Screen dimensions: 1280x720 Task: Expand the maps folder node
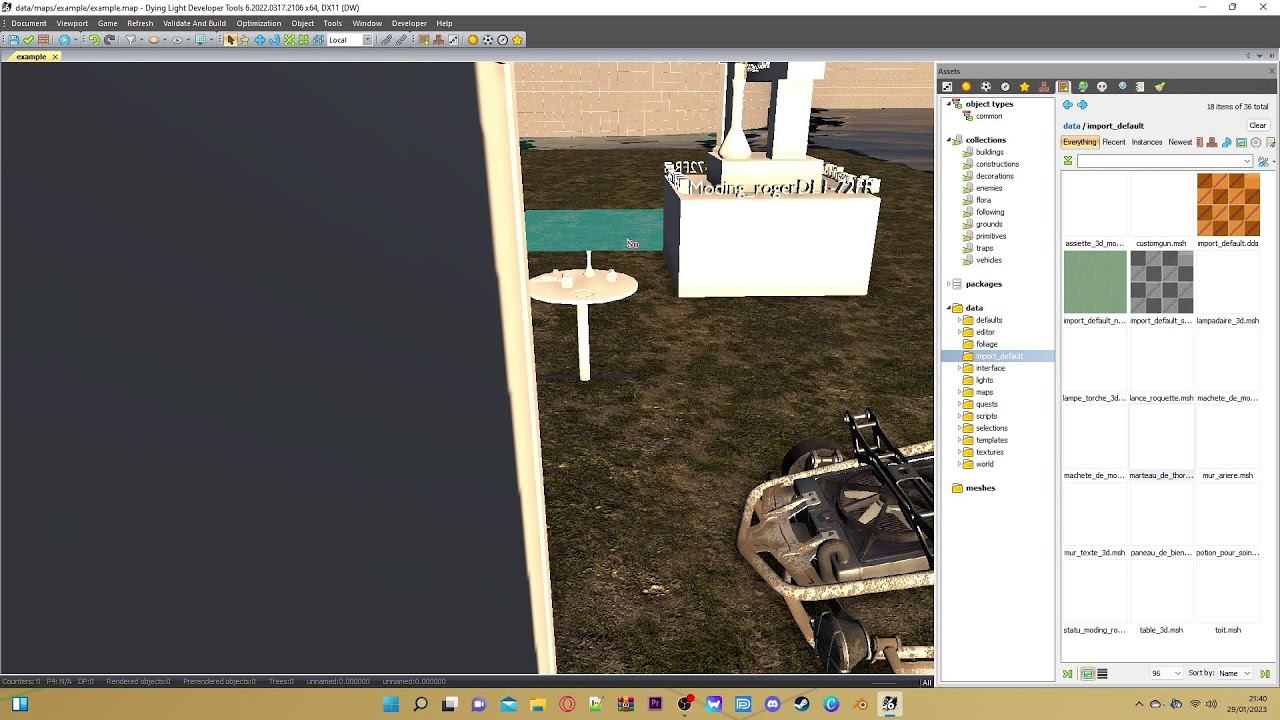click(x=959, y=392)
